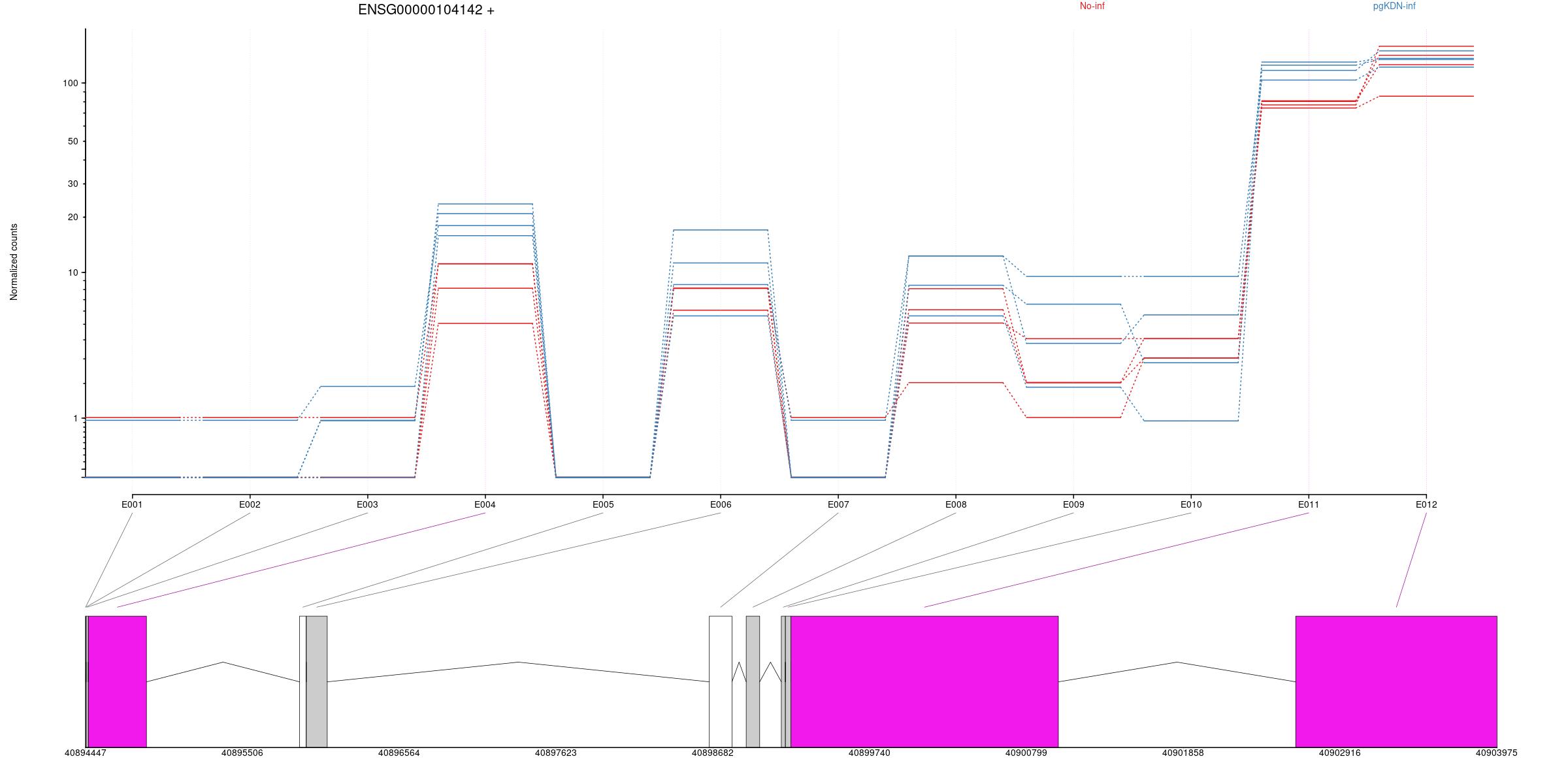Click the E005 exon axis label
1568x784 pixels.
coord(603,504)
